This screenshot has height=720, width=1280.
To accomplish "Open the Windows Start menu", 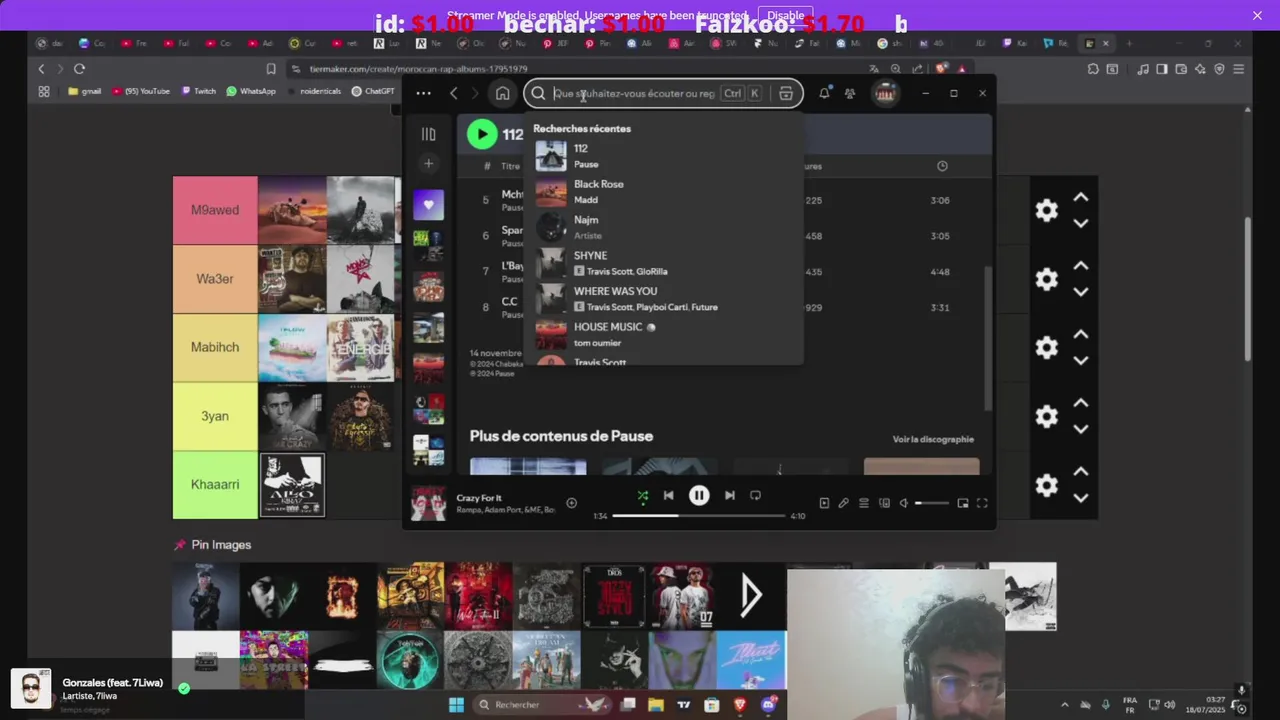I will [456, 705].
